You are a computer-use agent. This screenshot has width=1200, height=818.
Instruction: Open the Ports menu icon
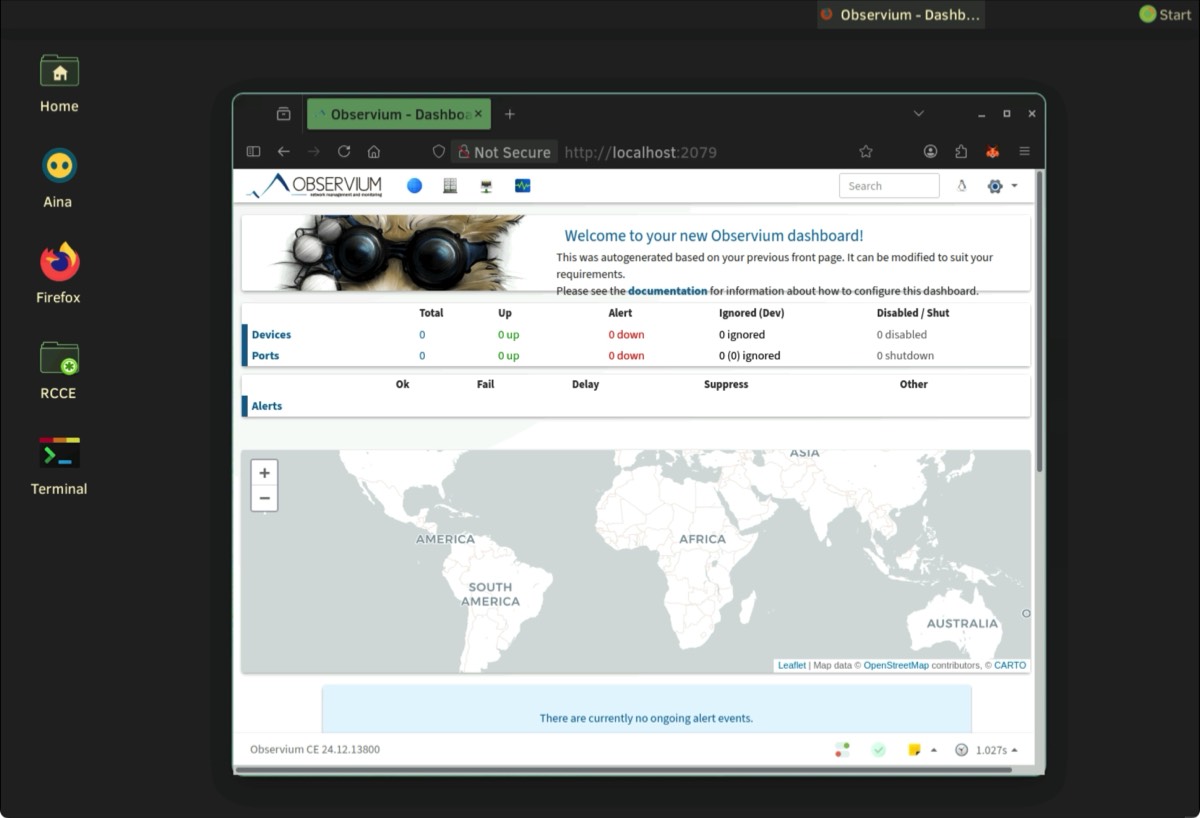point(486,186)
